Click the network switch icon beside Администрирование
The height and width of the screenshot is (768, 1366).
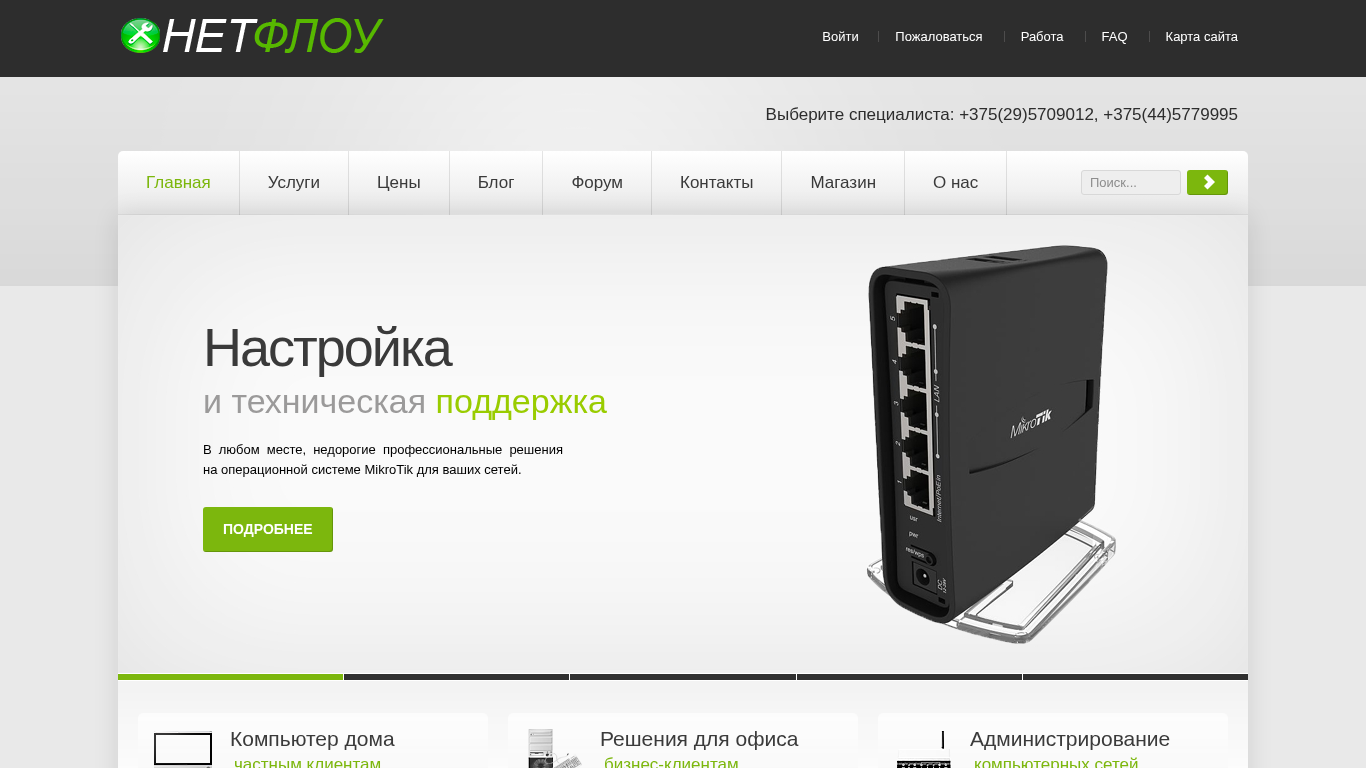(923, 749)
